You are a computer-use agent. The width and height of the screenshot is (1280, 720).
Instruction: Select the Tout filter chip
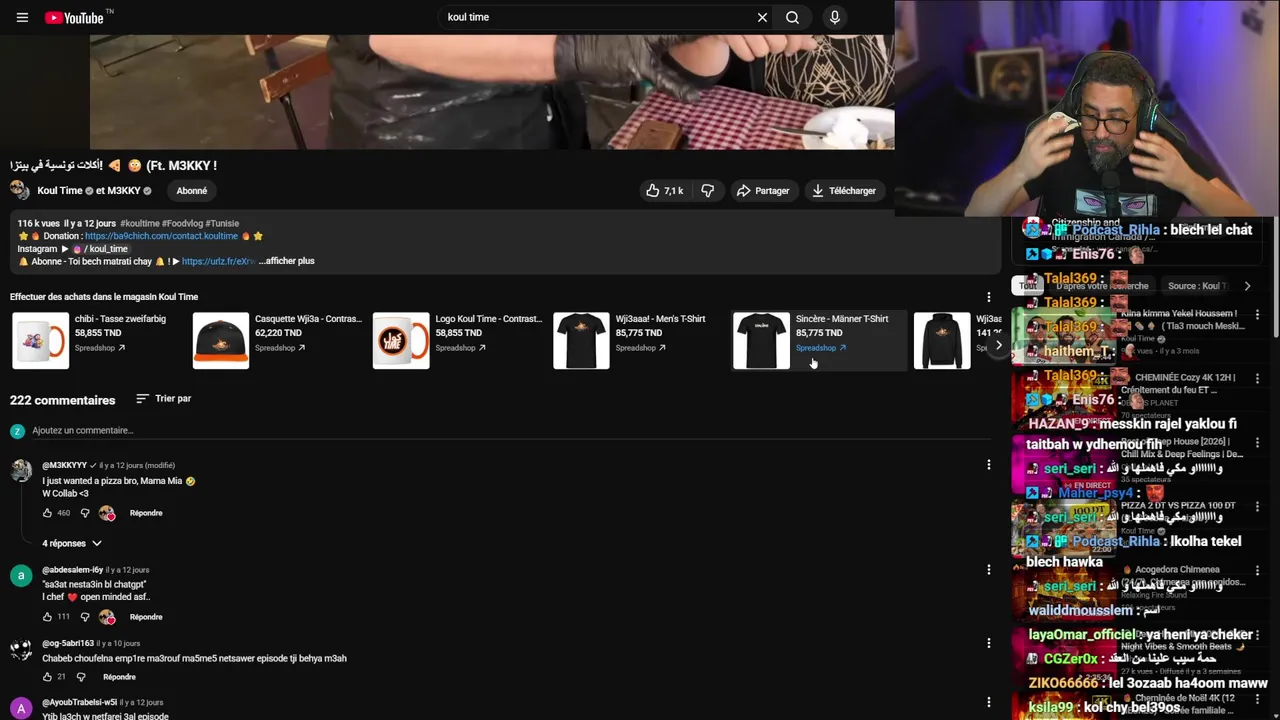[x=1028, y=286]
